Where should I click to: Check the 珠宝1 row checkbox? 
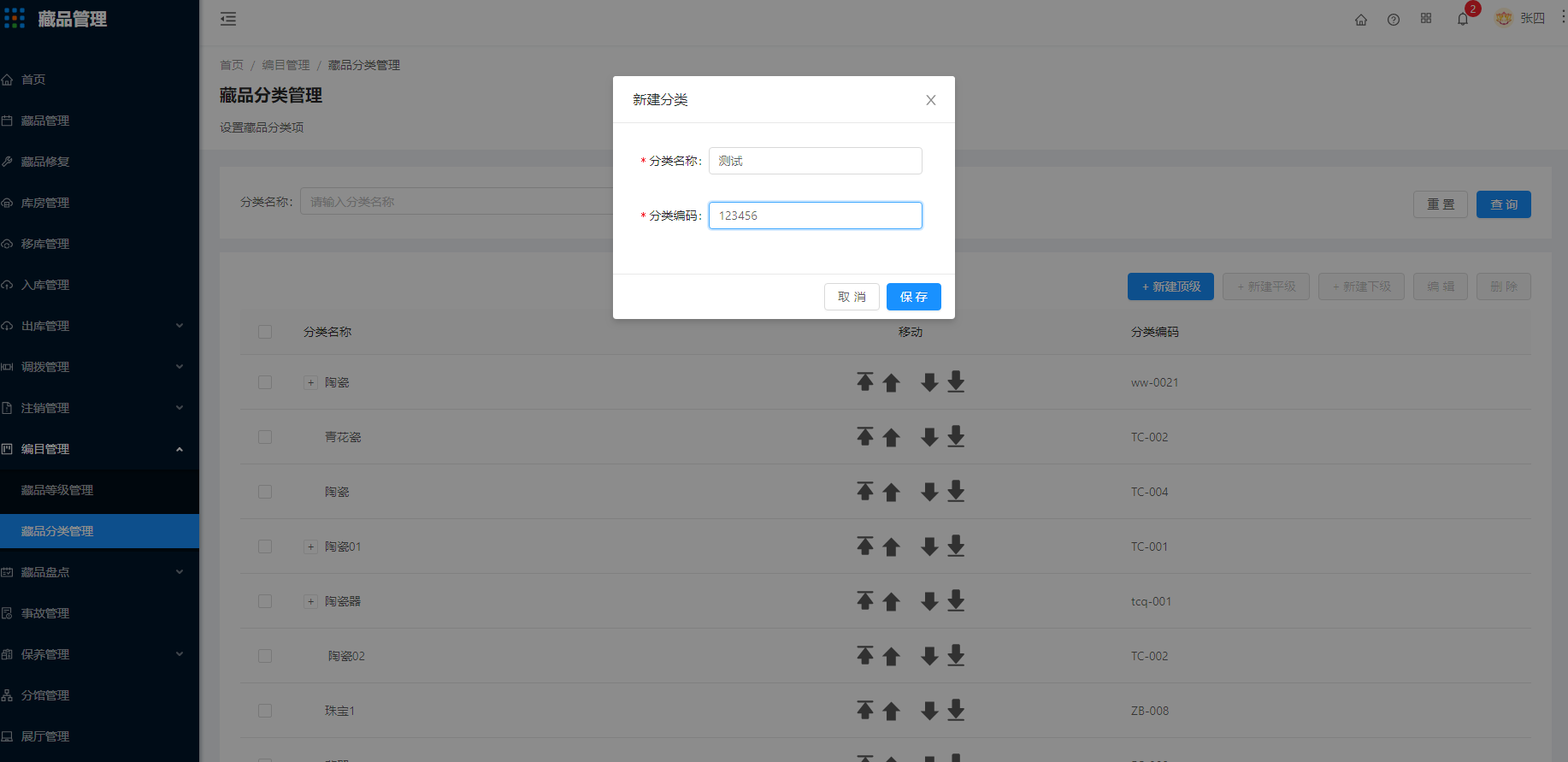tap(265, 711)
